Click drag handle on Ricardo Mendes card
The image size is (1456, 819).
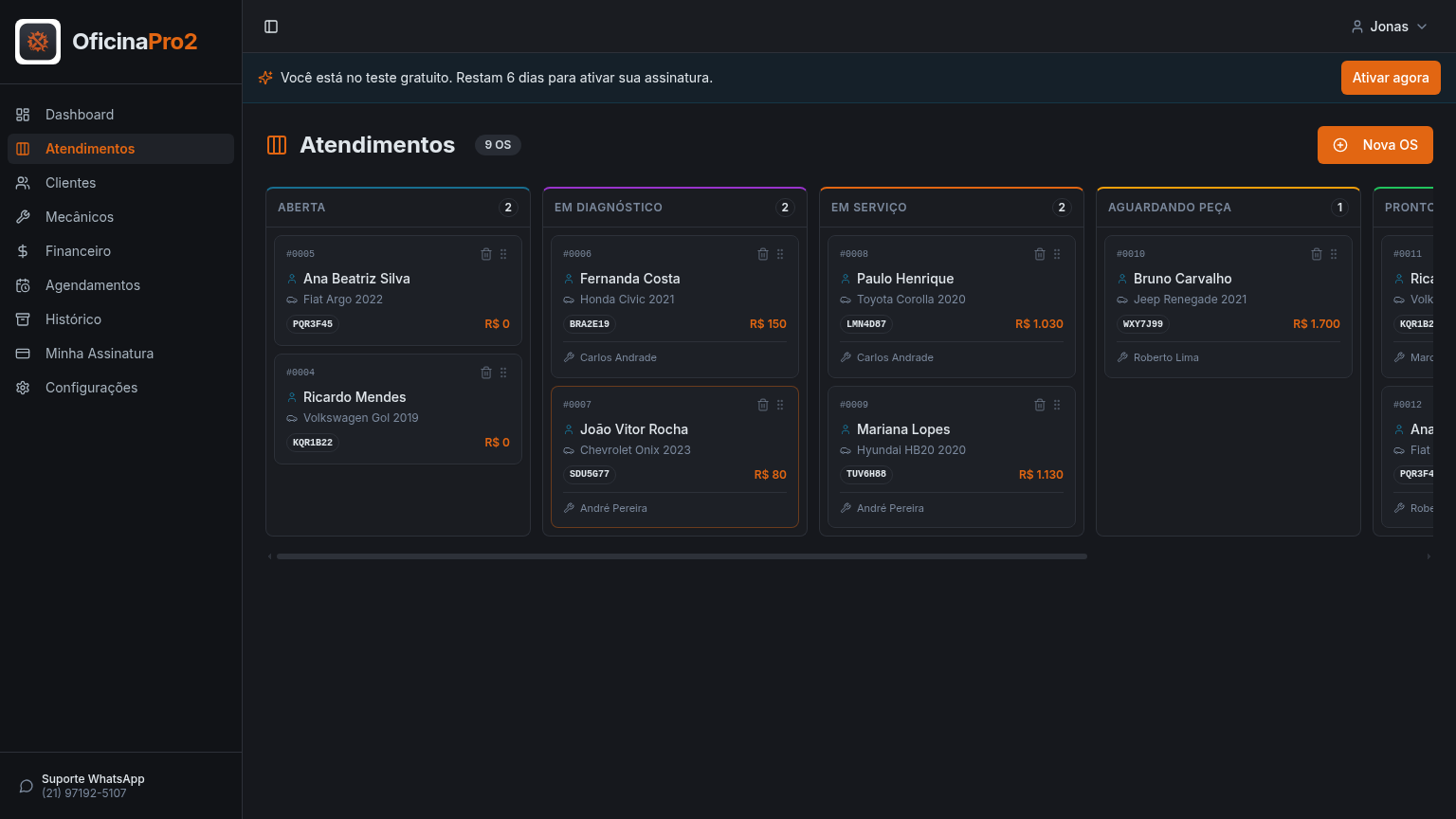tap(503, 373)
